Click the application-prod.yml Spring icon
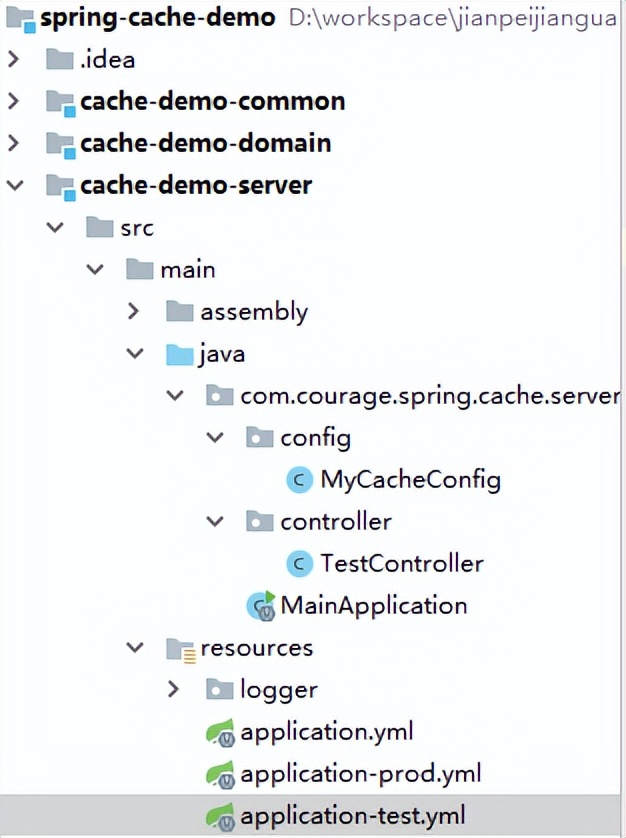This screenshot has width=626, height=838. 220,774
